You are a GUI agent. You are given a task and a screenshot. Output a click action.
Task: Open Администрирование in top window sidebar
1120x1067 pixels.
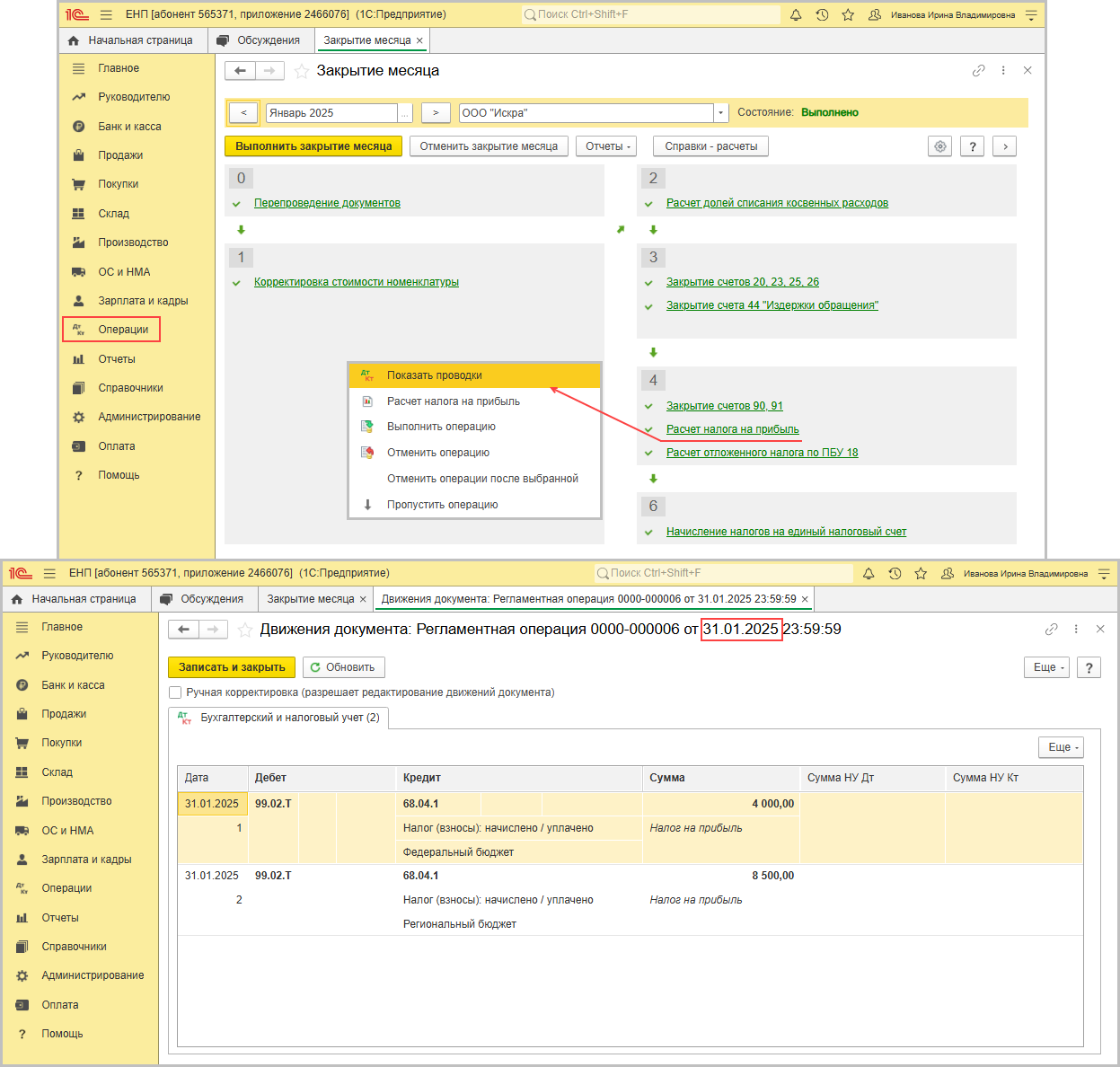(x=149, y=417)
